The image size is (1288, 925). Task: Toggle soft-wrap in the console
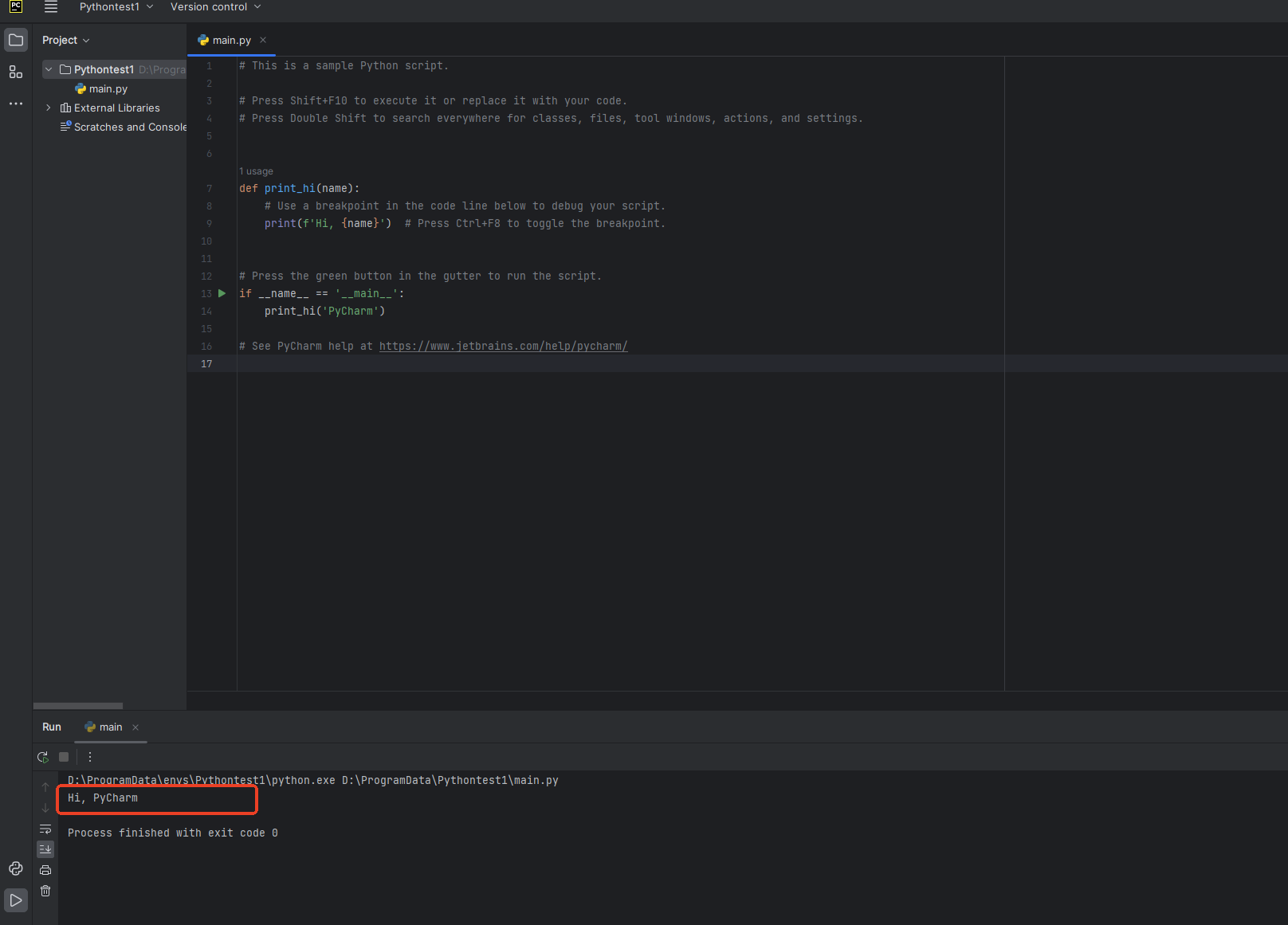(45, 829)
